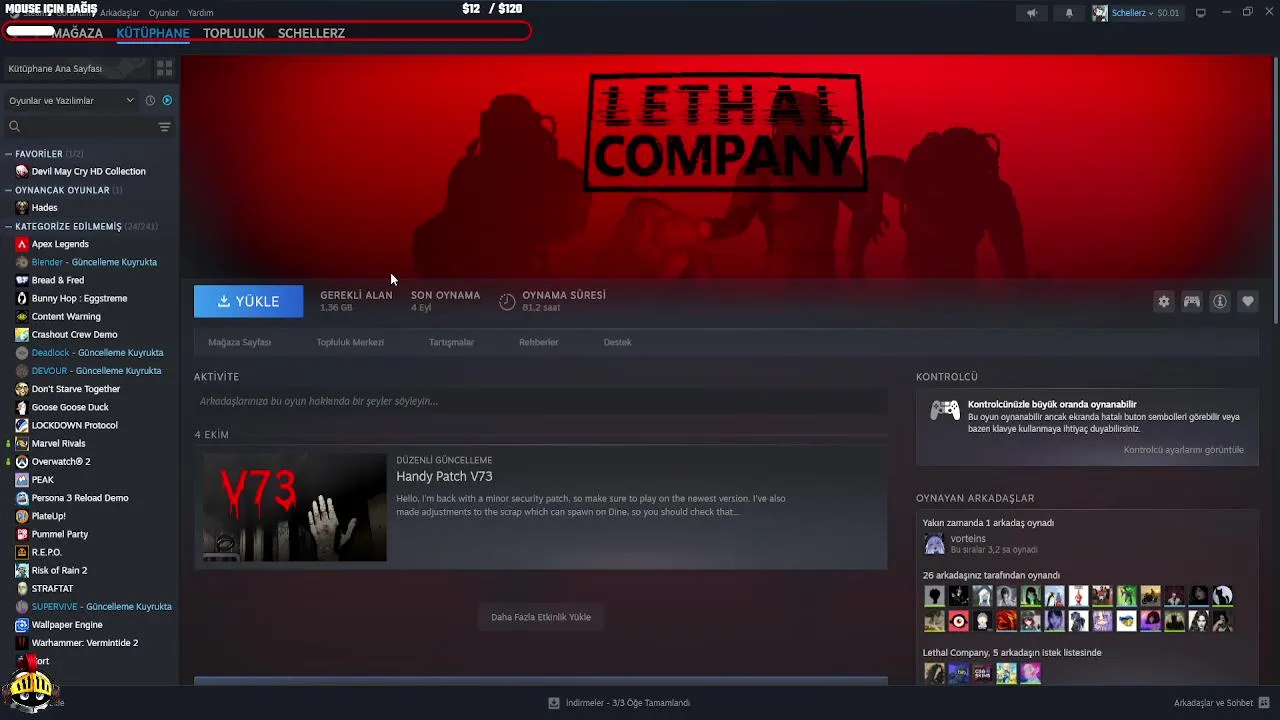Click the R.E.P.O. game icon
The width and height of the screenshot is (1280, 720).
pyautogui.click(x=22, y=552)
